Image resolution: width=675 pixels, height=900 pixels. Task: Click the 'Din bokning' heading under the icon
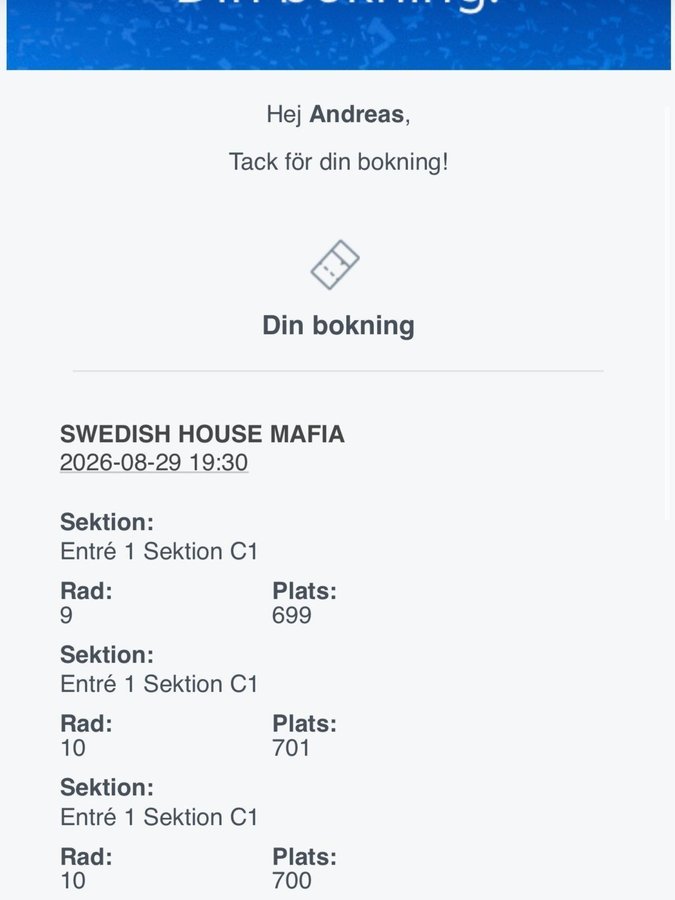tap(338, 325)
